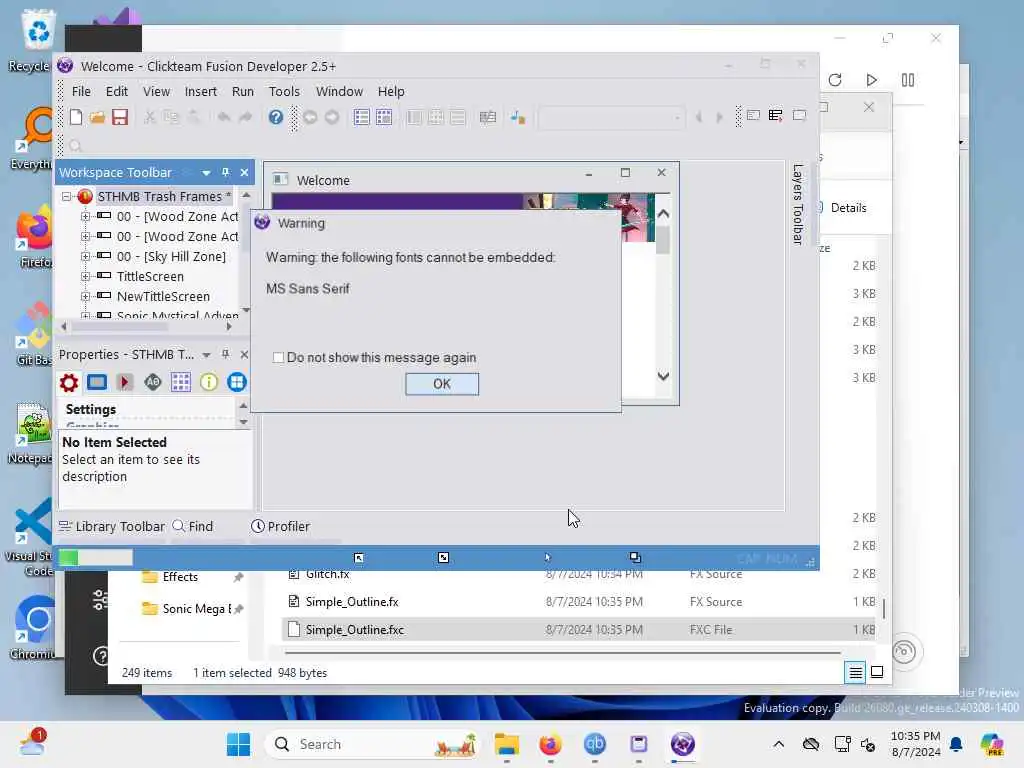Open the File menu
The width and height of the screenshot is (1024, 768).
click(81, 91)
